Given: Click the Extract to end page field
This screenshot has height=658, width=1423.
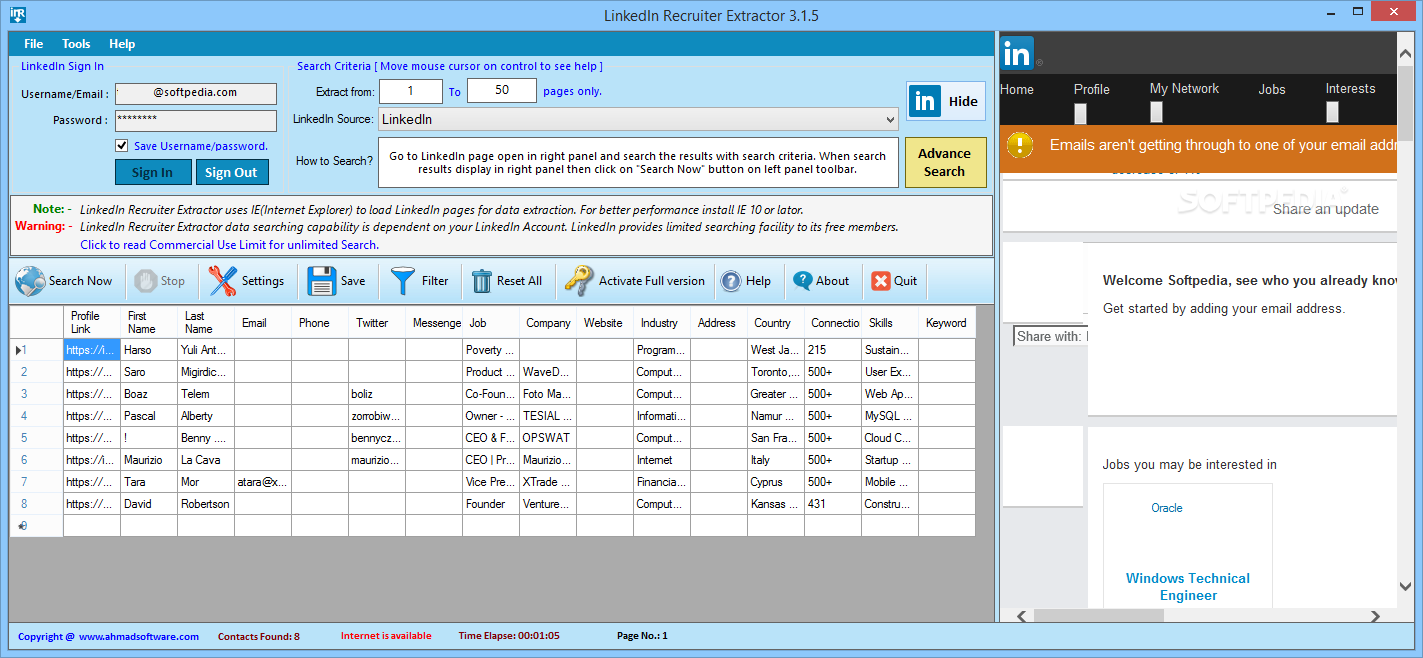Looking at the screenshot, I should [502, 91].
